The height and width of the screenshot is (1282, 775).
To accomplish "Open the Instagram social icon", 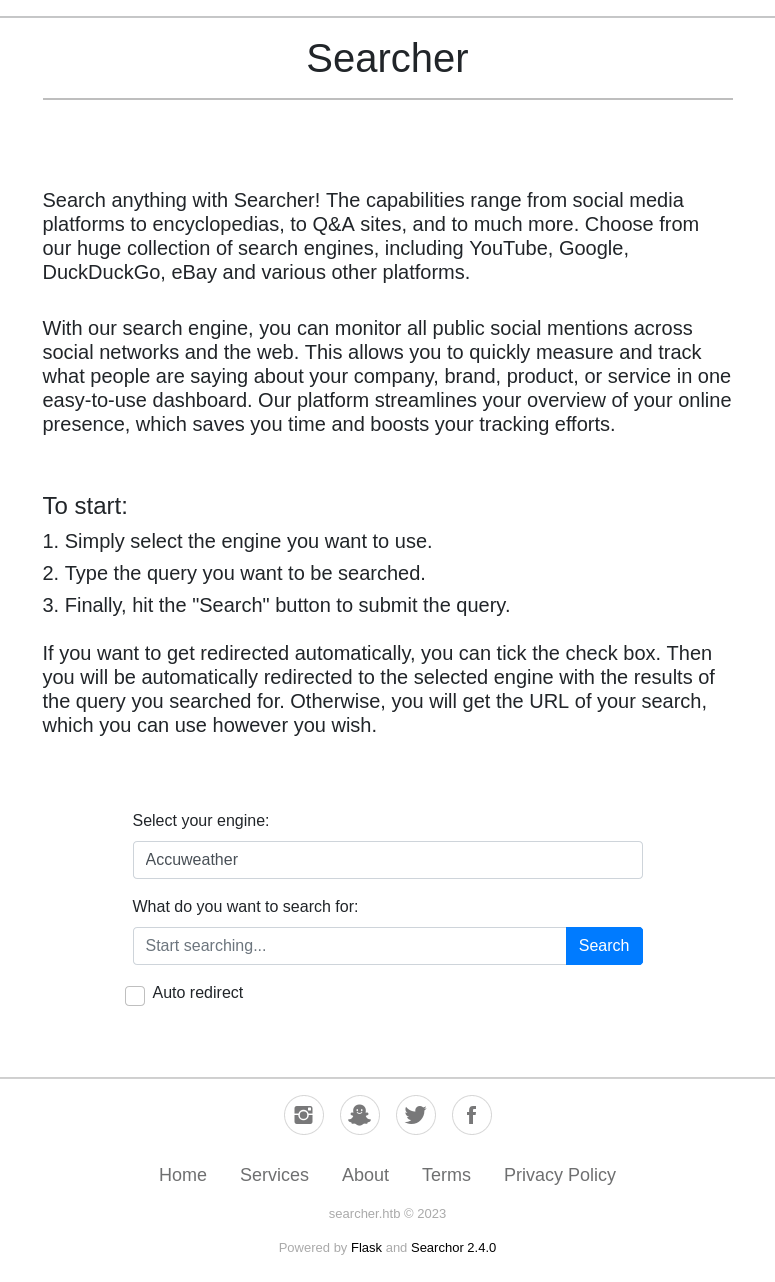I will click(304, 1115).
